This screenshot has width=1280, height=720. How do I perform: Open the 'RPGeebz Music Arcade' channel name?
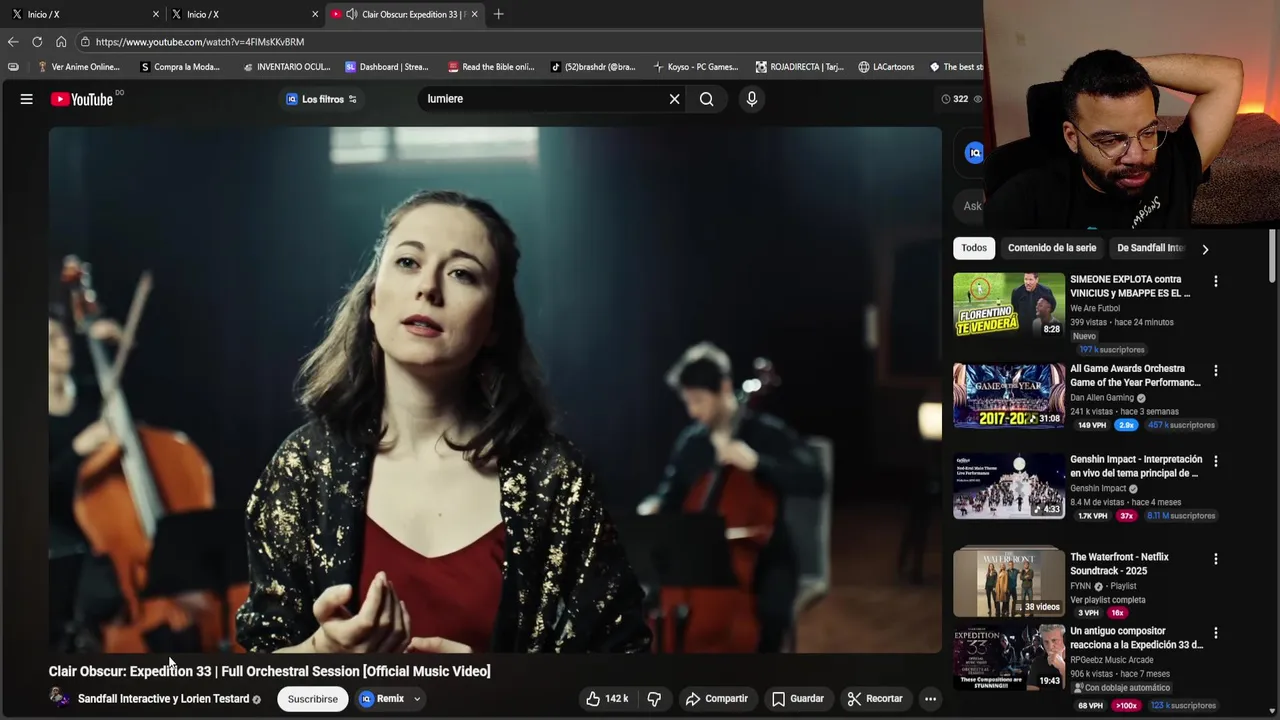1112,660
